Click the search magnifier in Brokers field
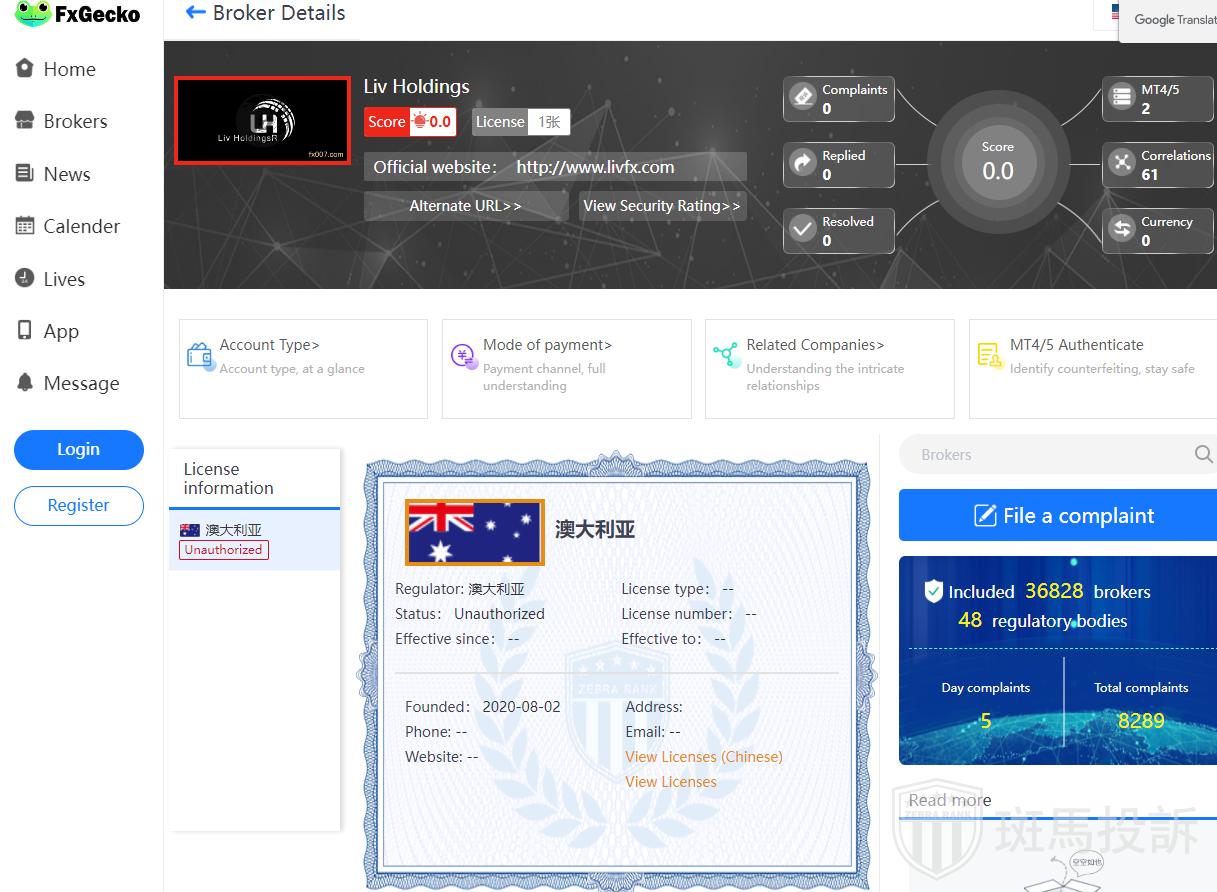 (x=1203, y=455)
